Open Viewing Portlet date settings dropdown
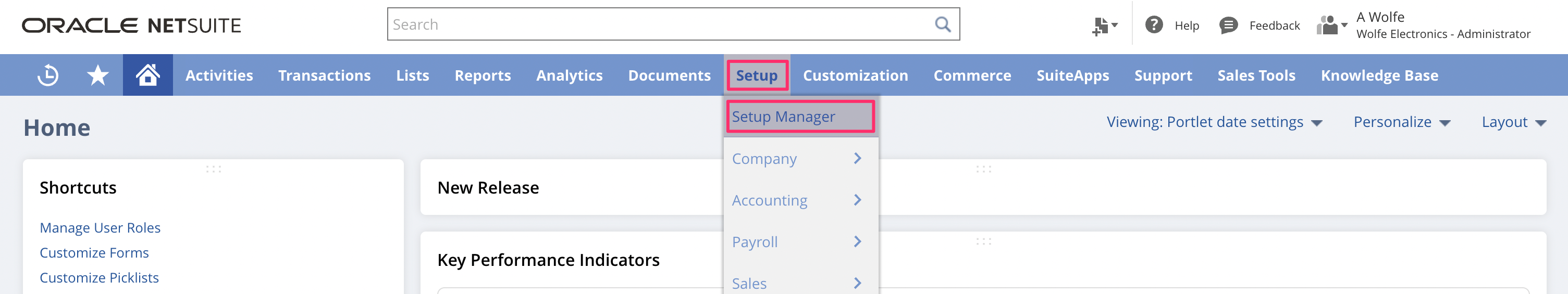Viewport: 1568px width, 294px height. tap(1213, 122)
